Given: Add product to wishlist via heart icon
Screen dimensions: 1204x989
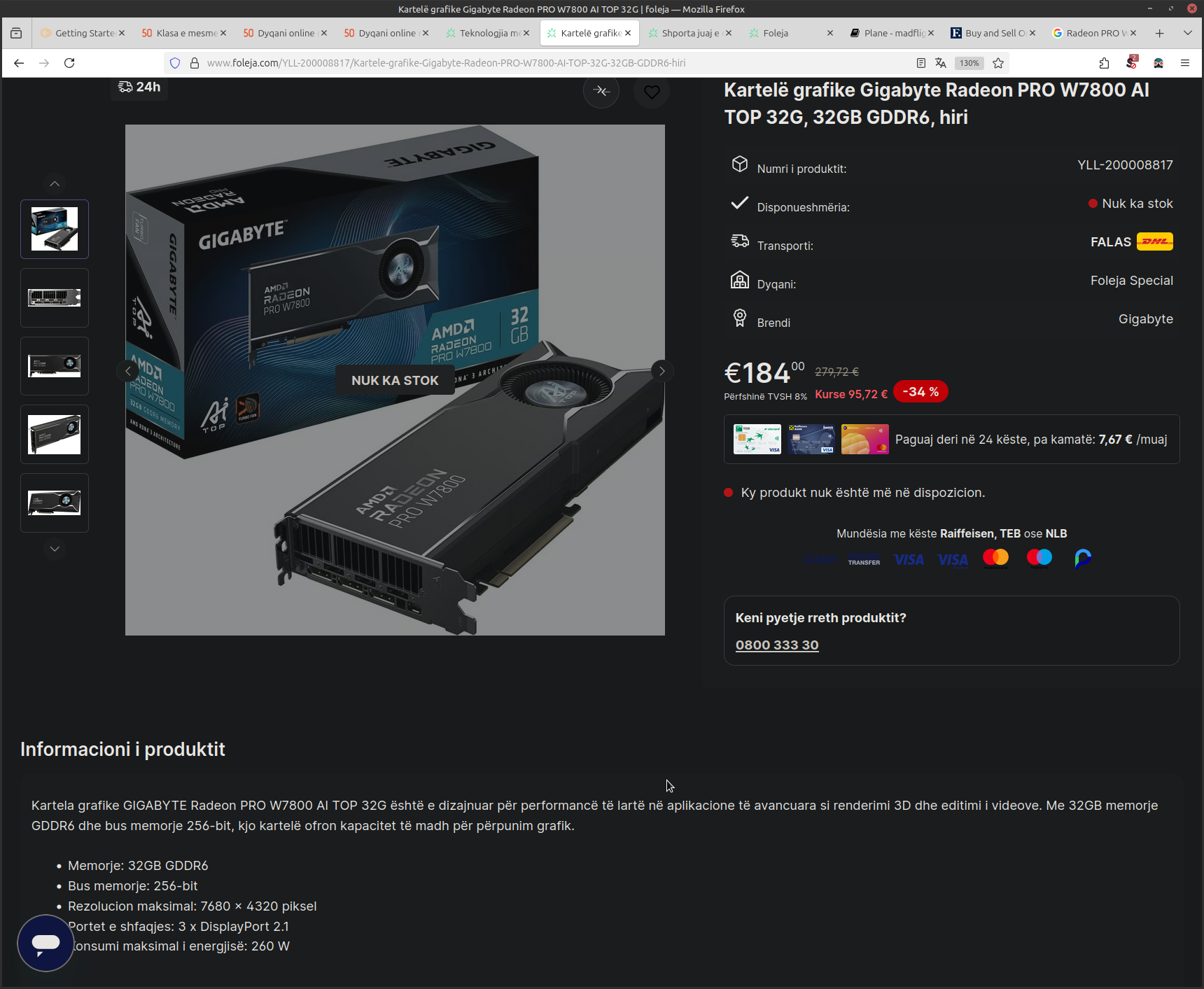Looking at the screenshot, I should pyautogui.click(x=652, y=92).
